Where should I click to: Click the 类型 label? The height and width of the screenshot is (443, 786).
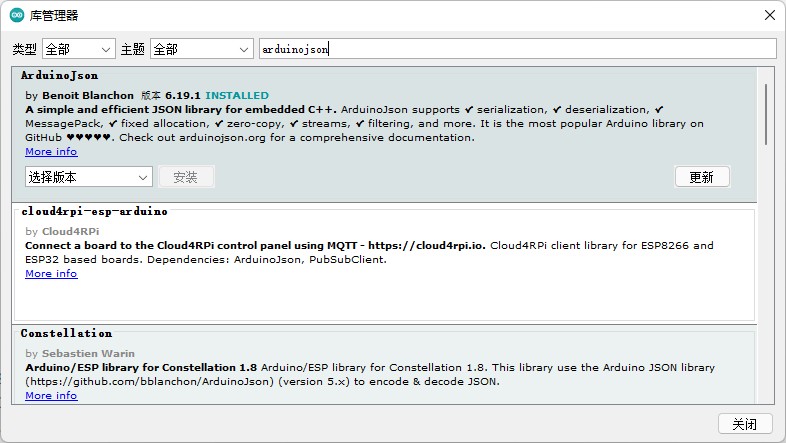(x=25, y=49)
